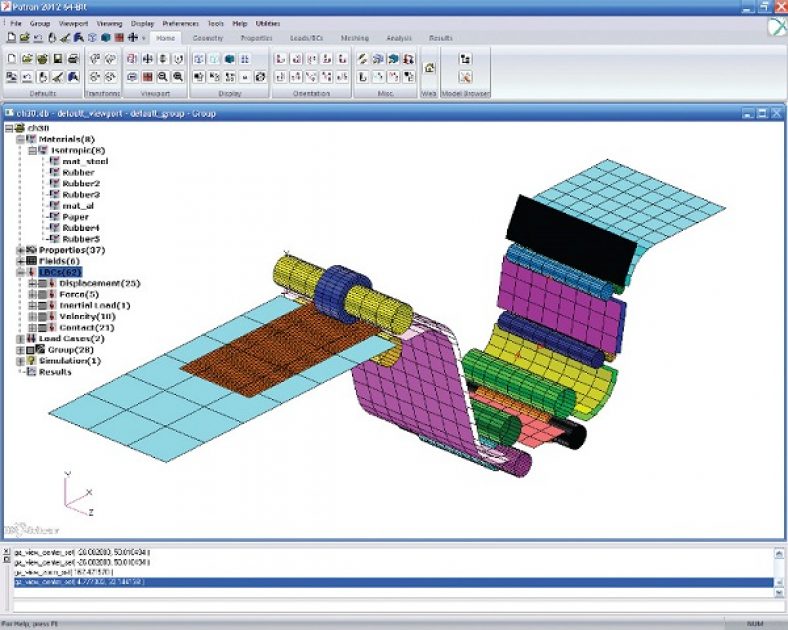This screenshot has width=788, height=630.
Task: Switch to the Meshing ribbon tab
Action: (355, 38)
